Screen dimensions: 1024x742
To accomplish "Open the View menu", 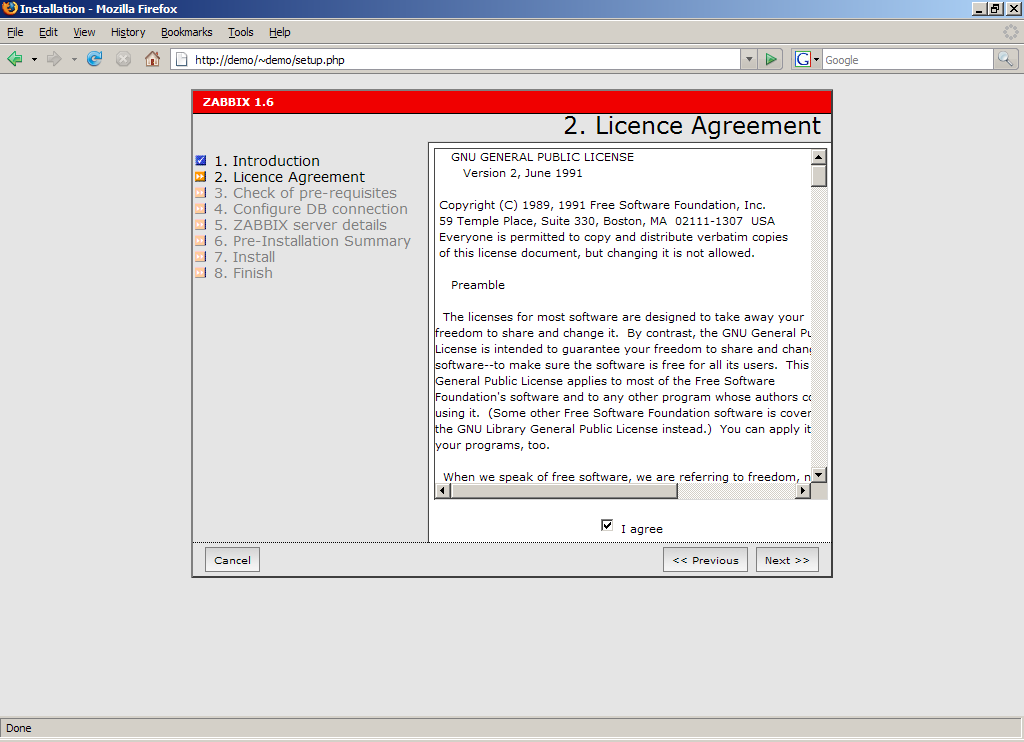I will tap(84, 32).
